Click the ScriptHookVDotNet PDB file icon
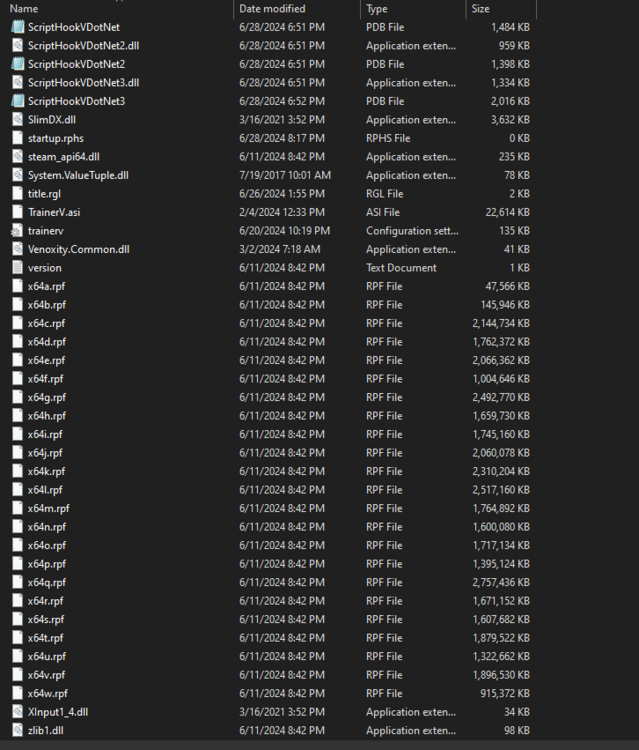The height and width of the screenshot is (750, 639). pos(18,27)
